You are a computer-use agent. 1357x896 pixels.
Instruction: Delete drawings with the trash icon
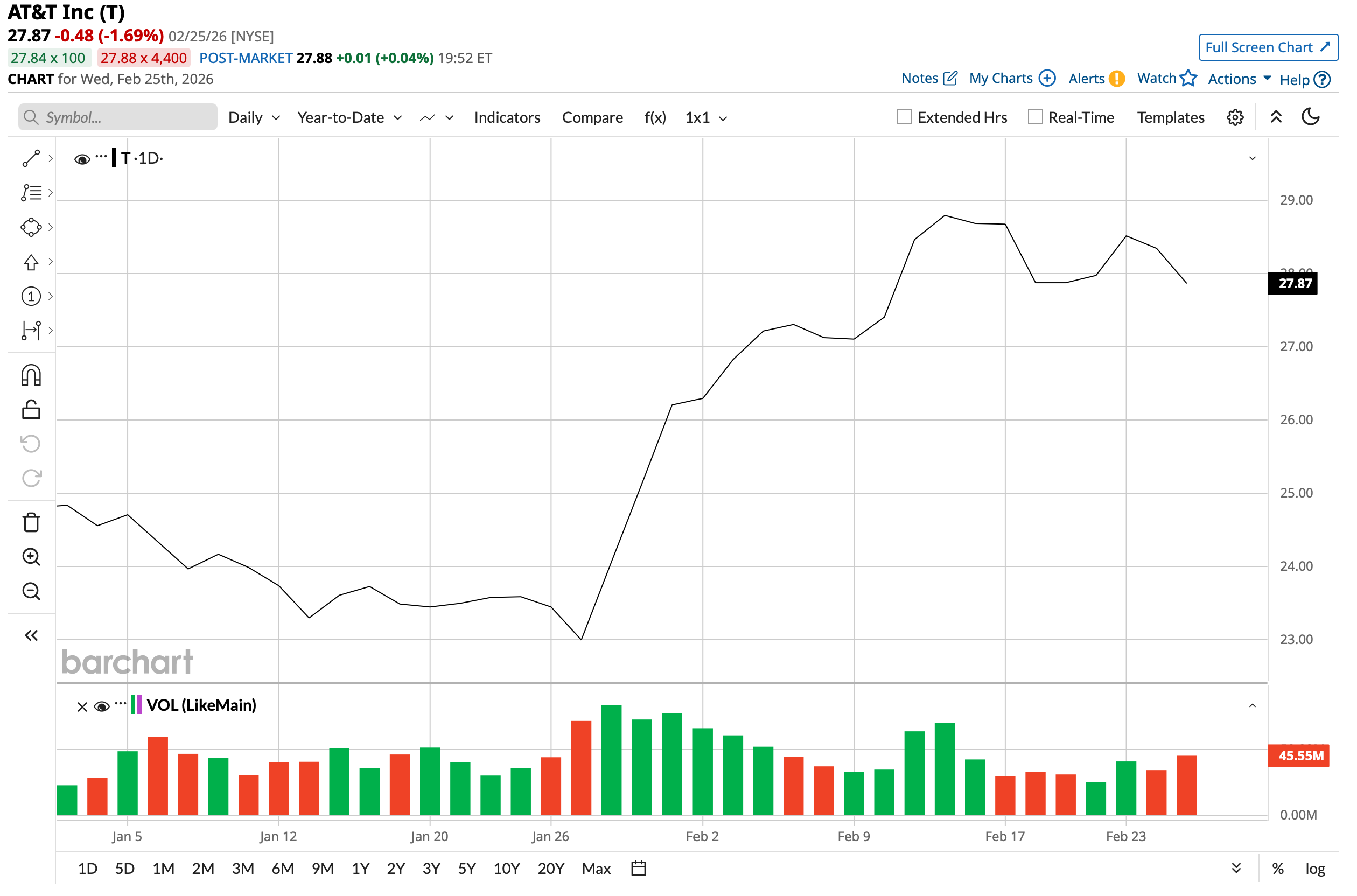(x=31, y=522)
